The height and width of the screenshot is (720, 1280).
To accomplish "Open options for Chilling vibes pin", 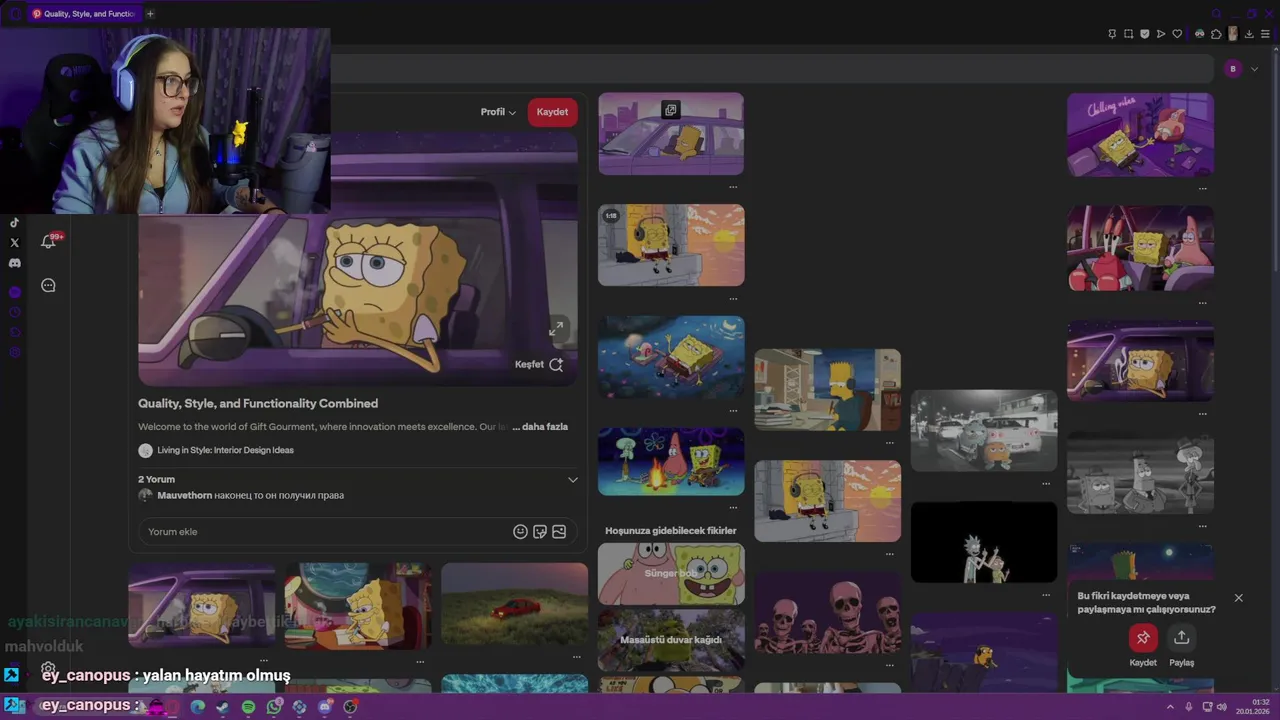I will click(x=1203, y=188).
